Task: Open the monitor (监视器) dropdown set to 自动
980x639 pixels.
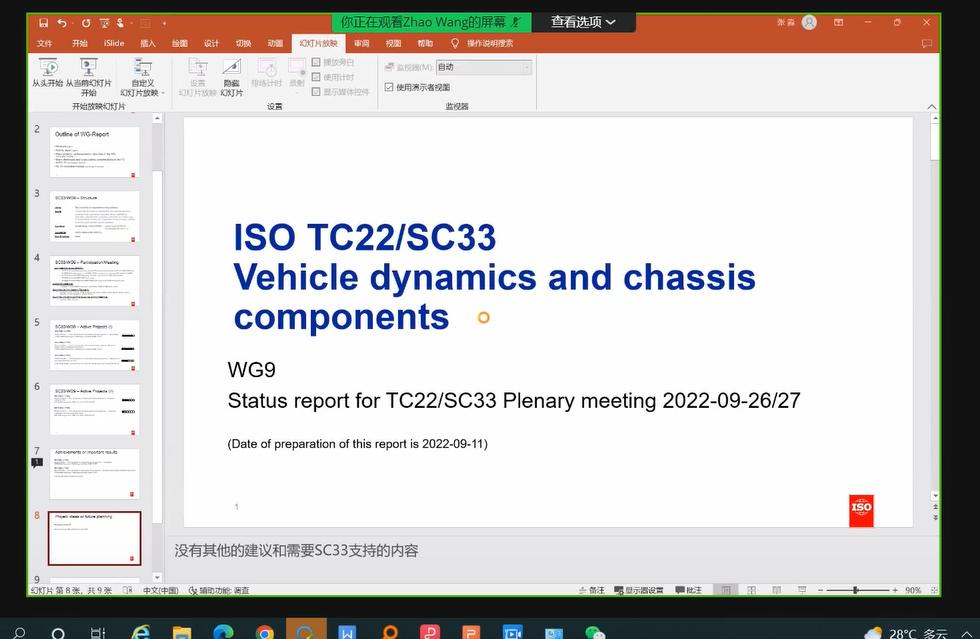Action: [x=483, y=67]
